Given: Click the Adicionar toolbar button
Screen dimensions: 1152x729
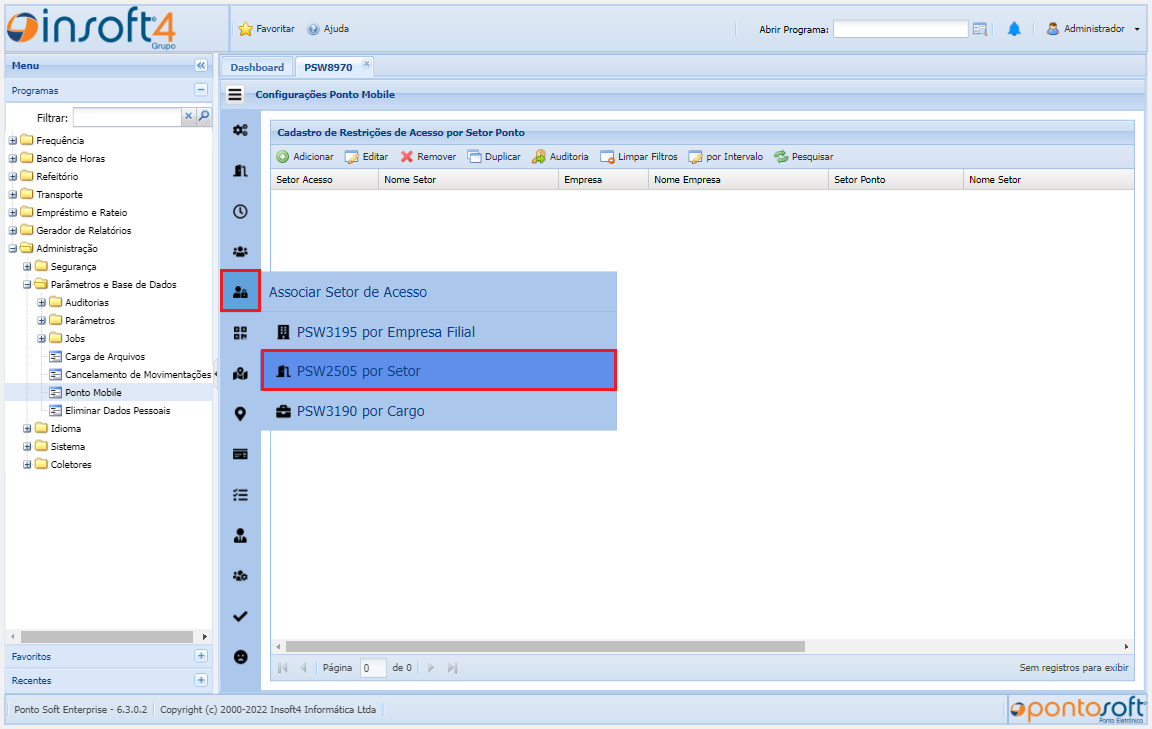Looking at the screenshot, I should pyautogui.click(x=305, y=157).
